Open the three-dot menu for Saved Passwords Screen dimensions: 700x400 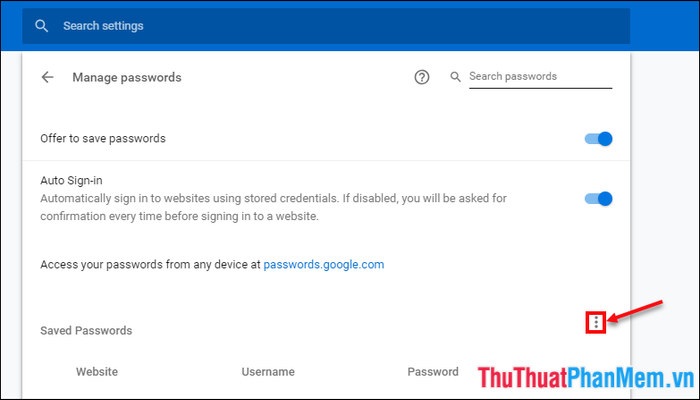click(x=596, y=322)
